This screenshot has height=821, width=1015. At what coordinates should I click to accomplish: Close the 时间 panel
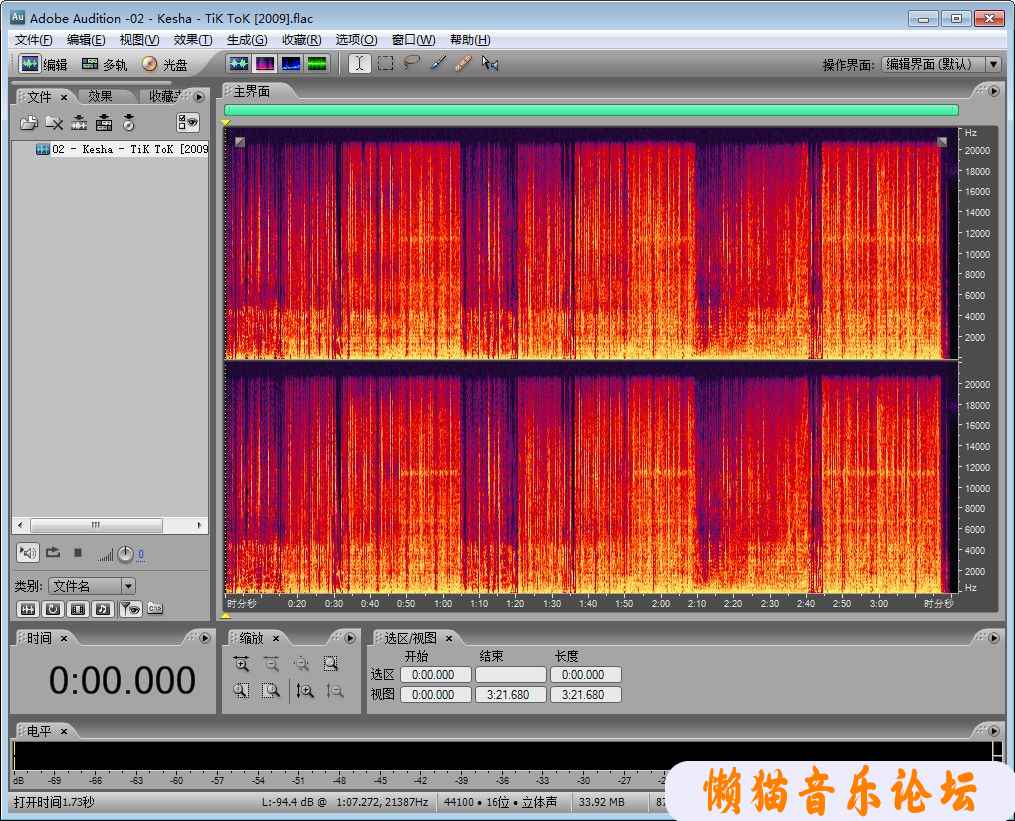63,638
